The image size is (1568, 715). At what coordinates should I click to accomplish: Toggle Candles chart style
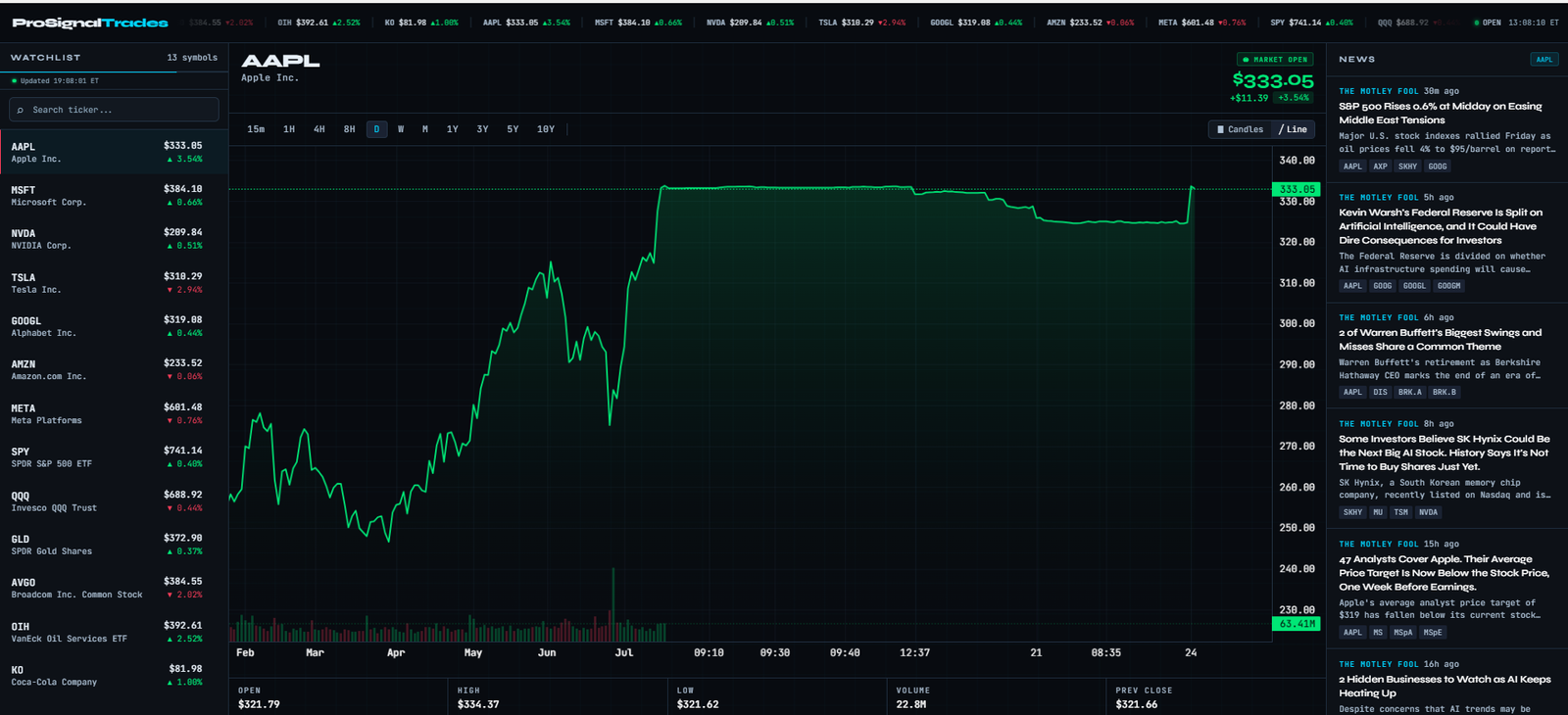click(1240, 129)
